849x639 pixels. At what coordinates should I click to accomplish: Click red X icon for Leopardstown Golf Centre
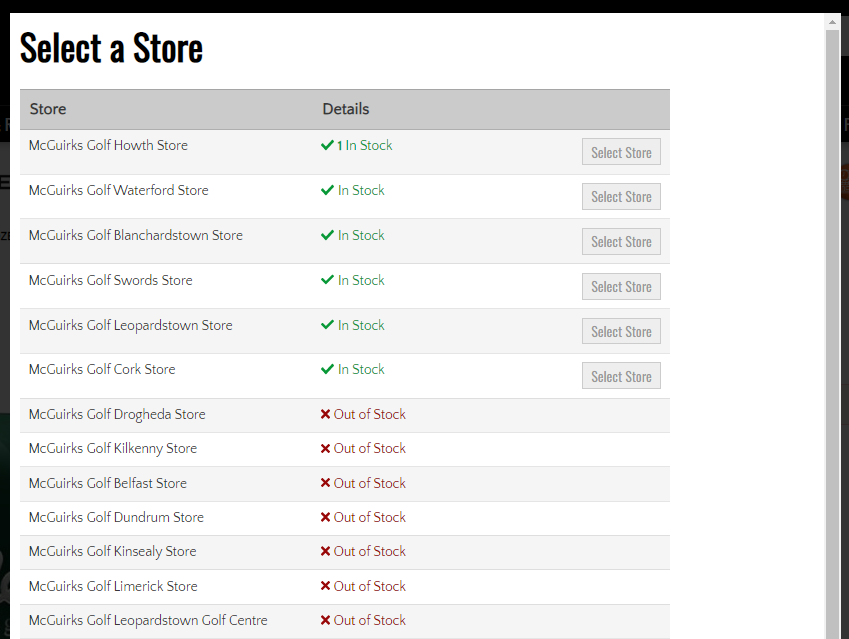(x=325, y=620)
